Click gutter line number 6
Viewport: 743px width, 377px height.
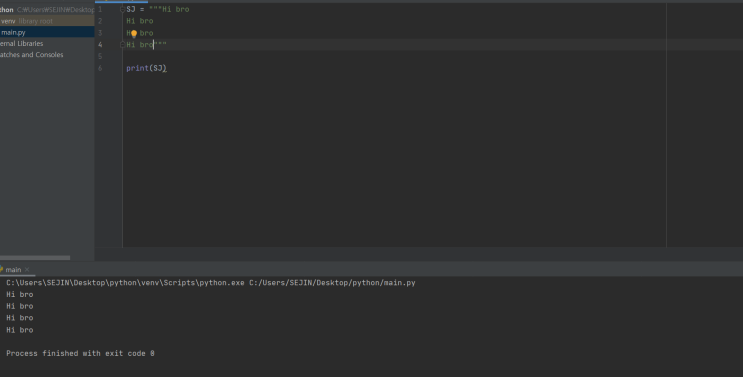pyautogui.click(x=100, y=68)
